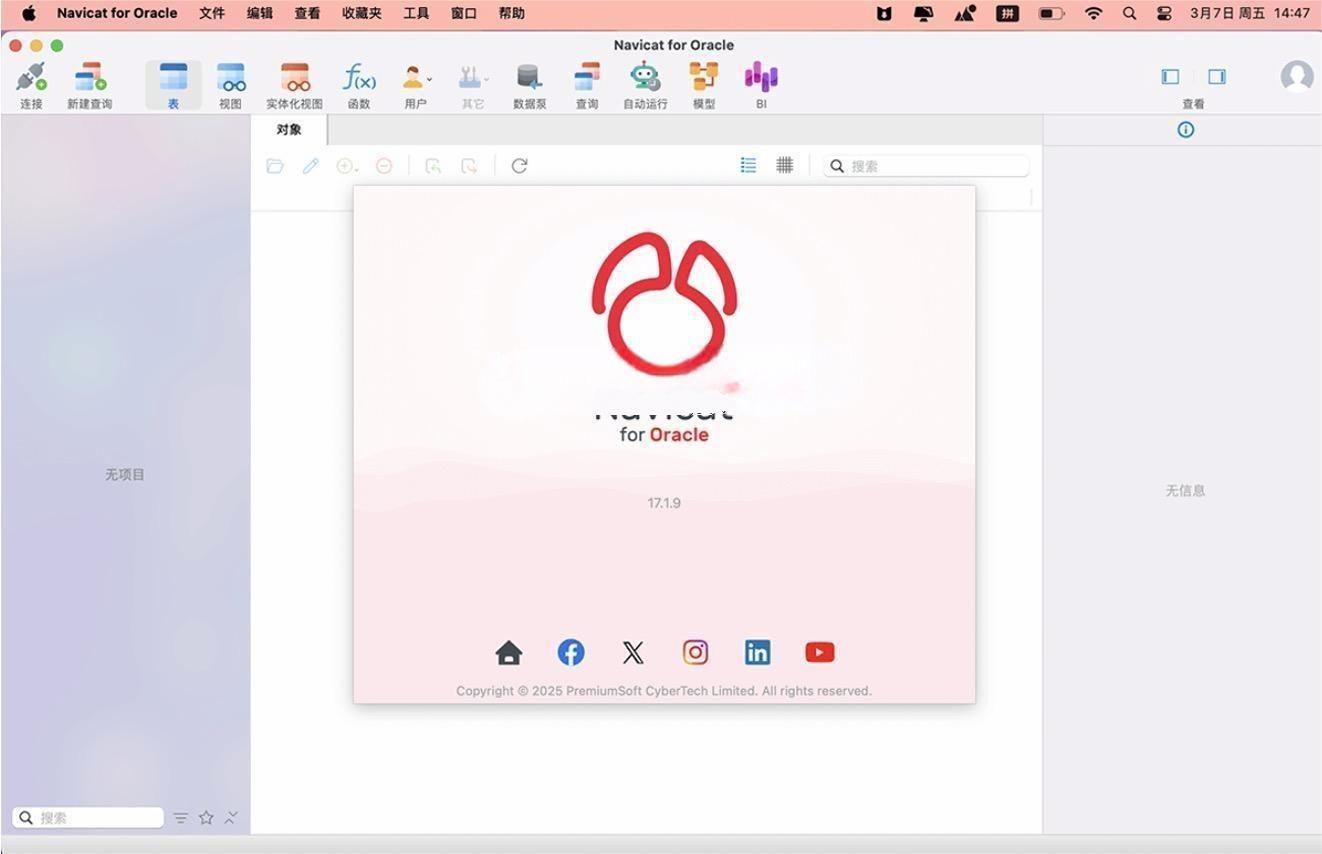1322x854 pixels.
Task: Switch to the Objects (对象) tab
Action: (x=289, y=129)
